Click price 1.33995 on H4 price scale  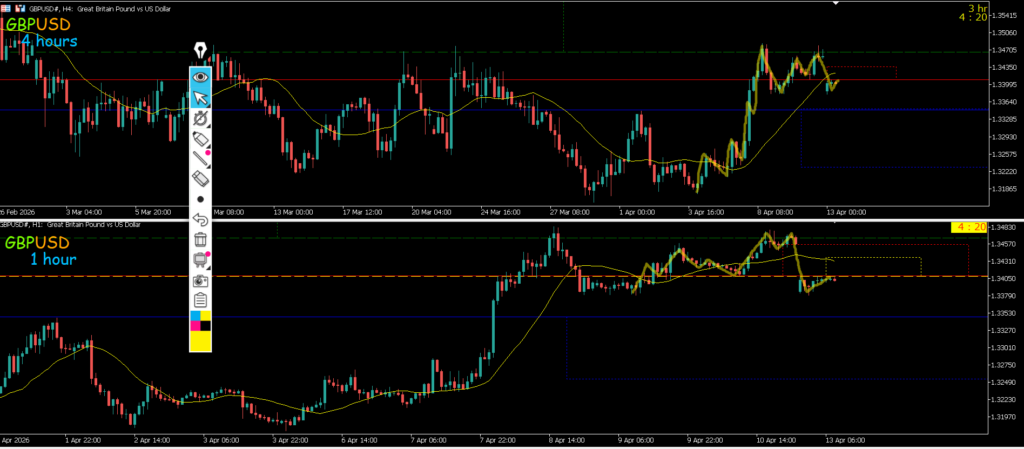click(x=1006, y=85)
